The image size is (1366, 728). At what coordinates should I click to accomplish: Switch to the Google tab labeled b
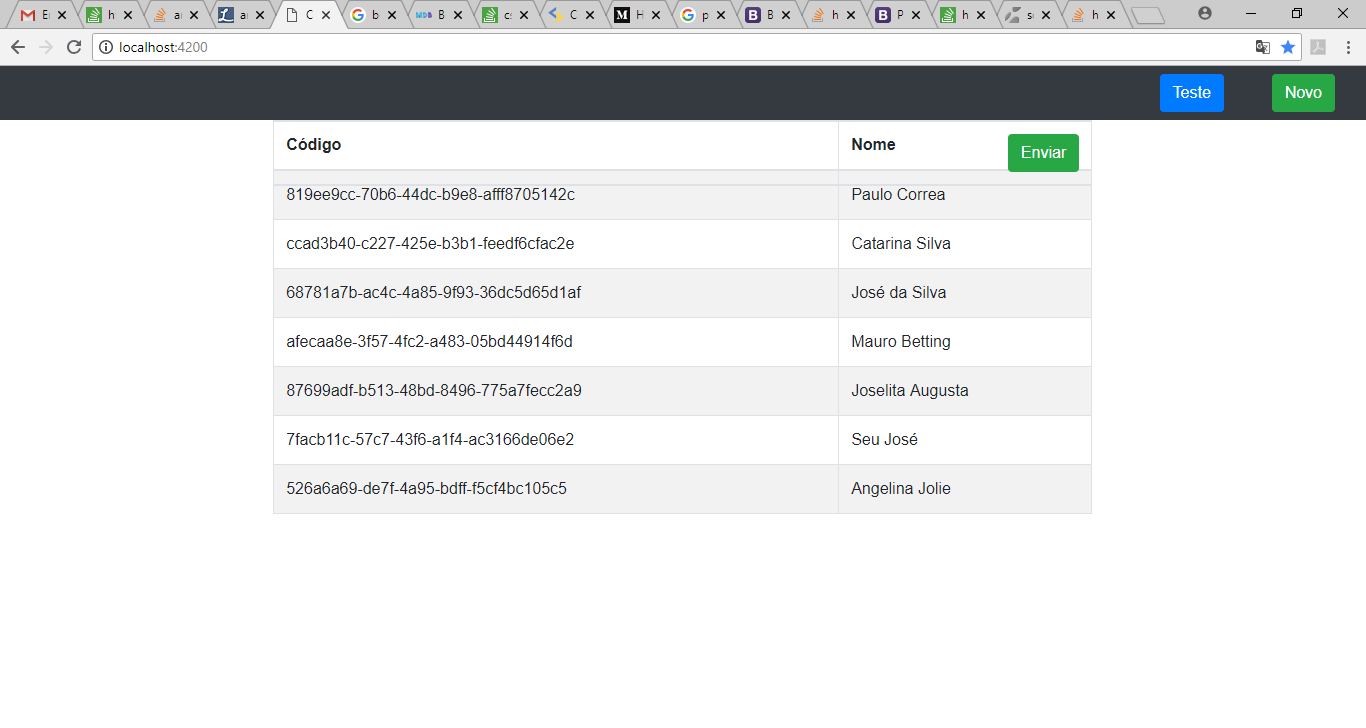(x=370, y=15)
